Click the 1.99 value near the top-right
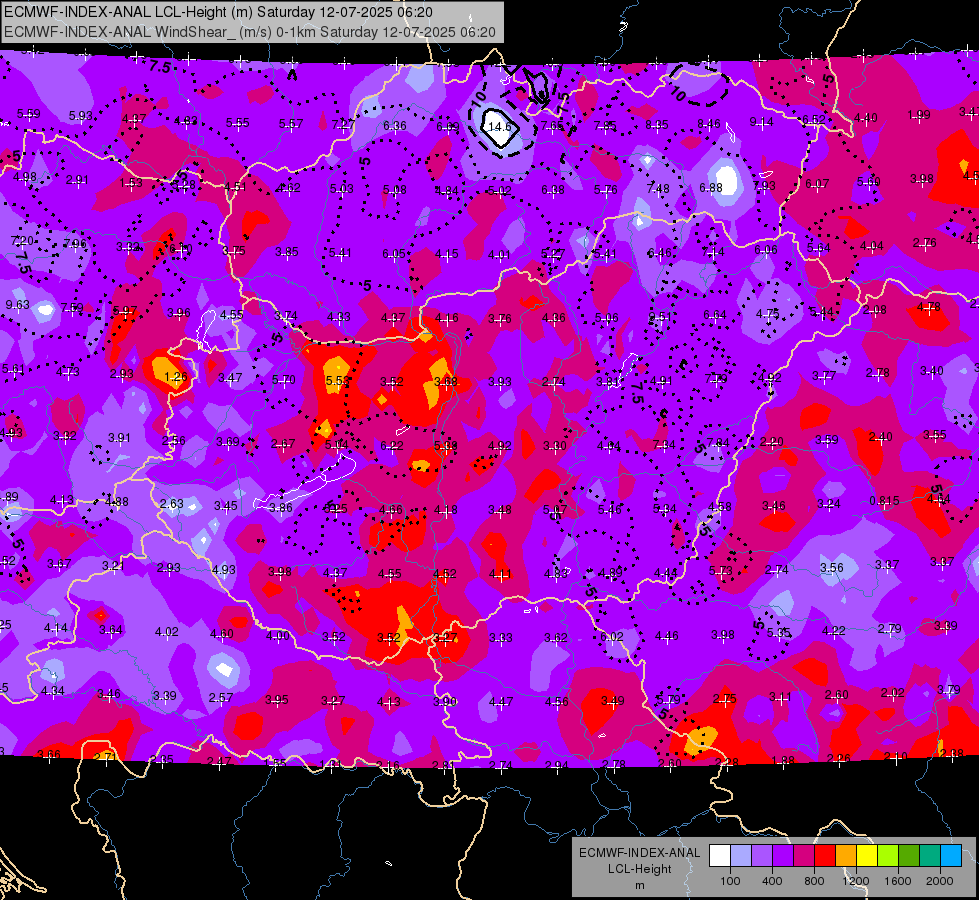979x900 pixels. (919, 115)
